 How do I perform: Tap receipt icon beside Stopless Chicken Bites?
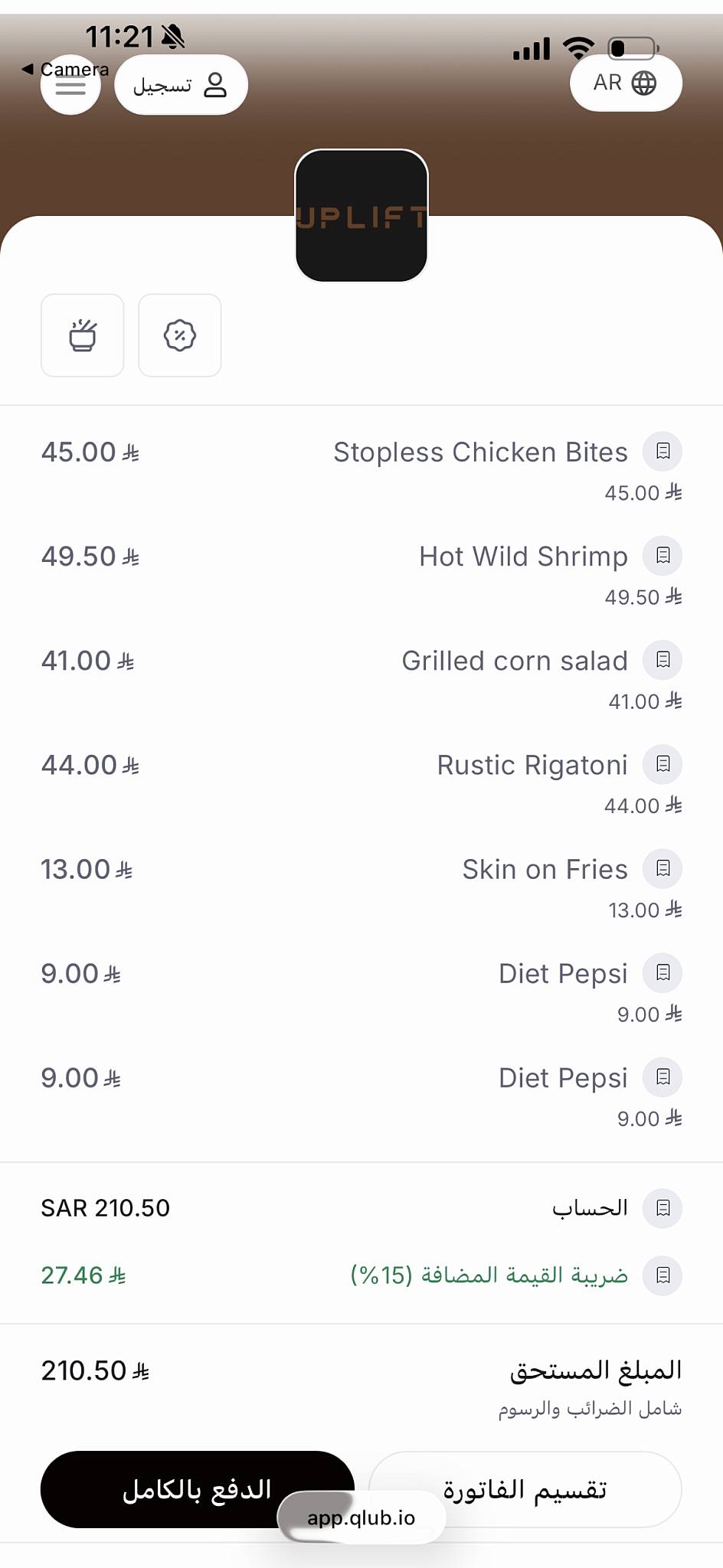tap(662, 451)
